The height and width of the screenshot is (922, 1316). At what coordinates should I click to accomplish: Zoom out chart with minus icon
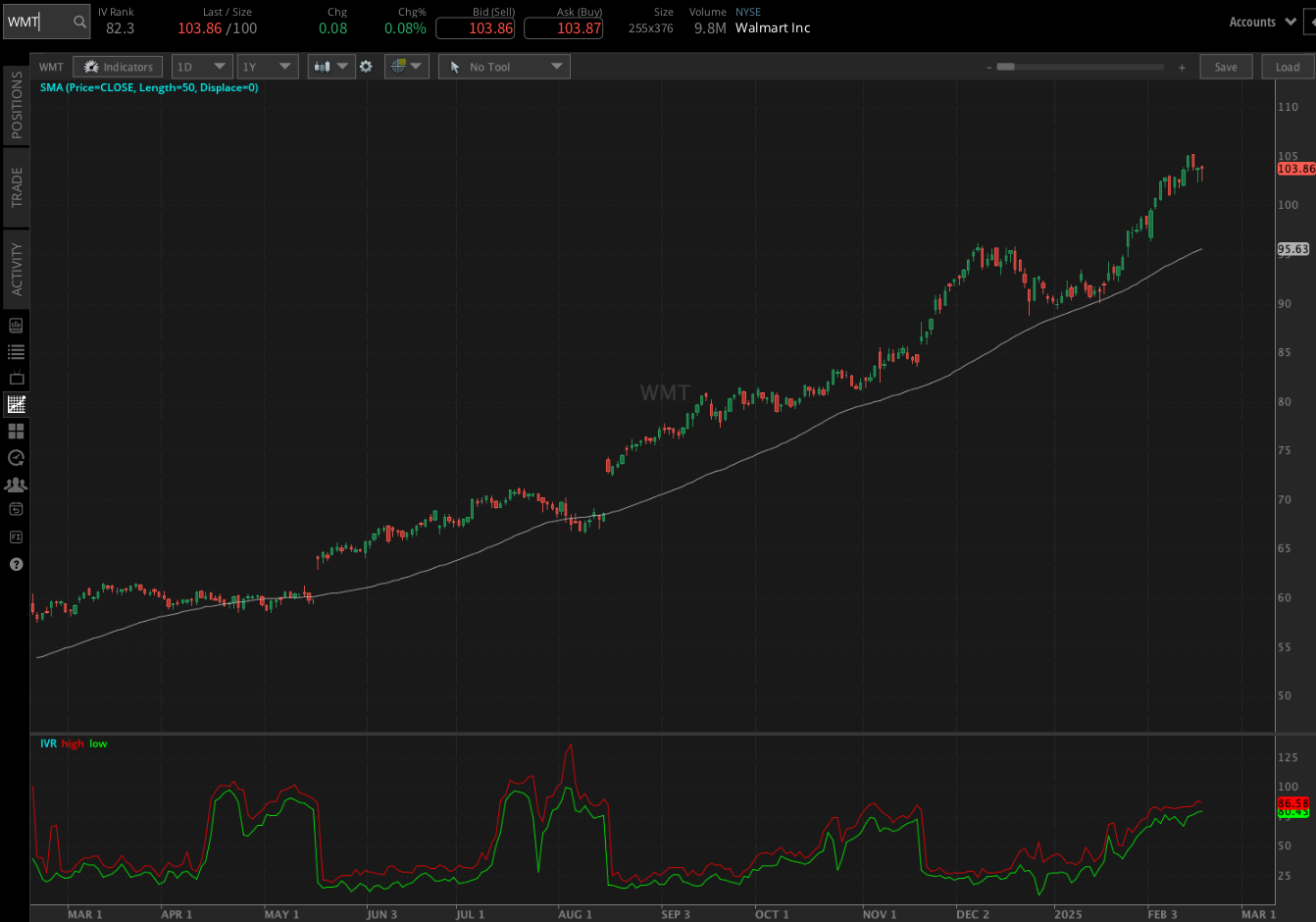click(989, 67)
